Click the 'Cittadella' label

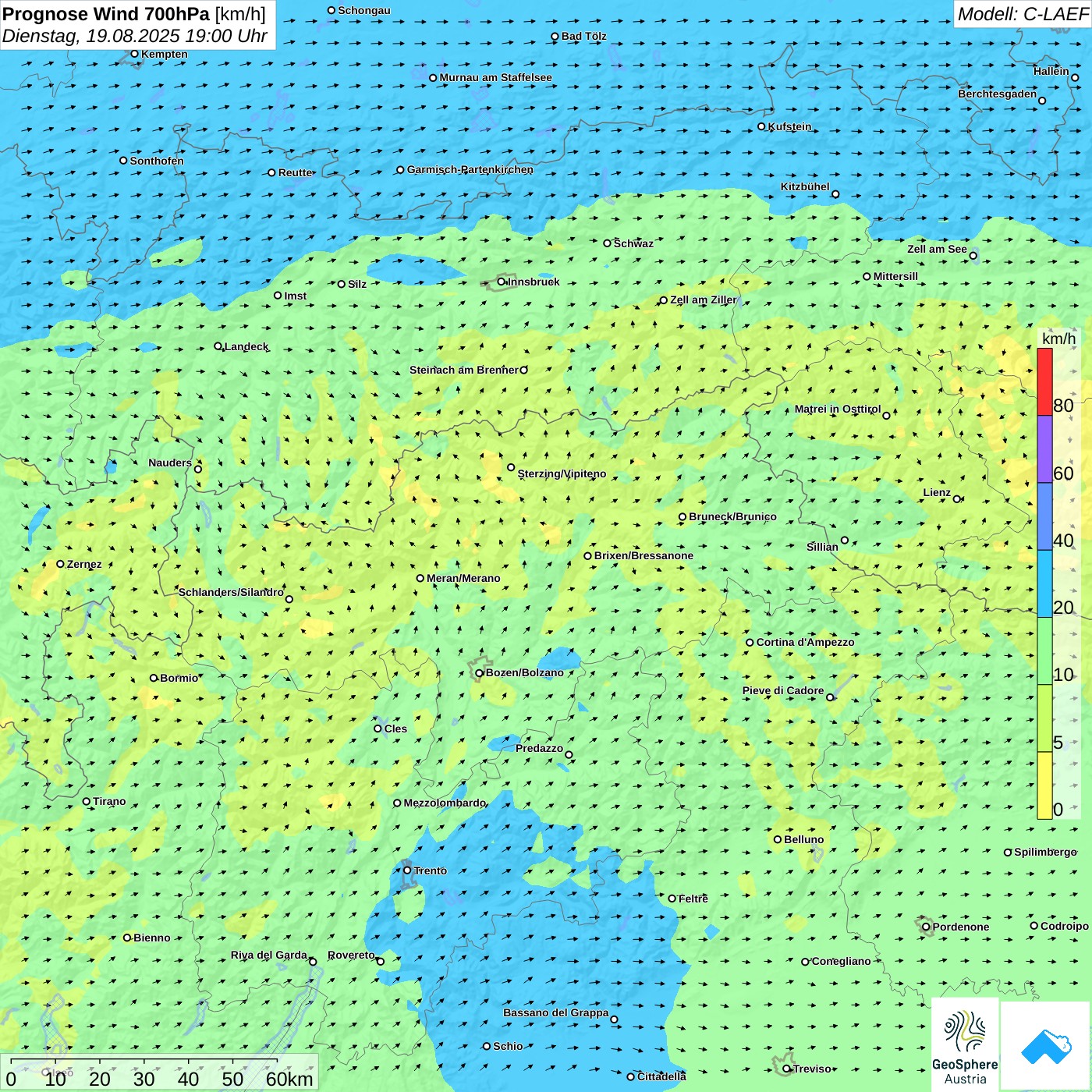pyautogui.click(x=661, y=1076)
